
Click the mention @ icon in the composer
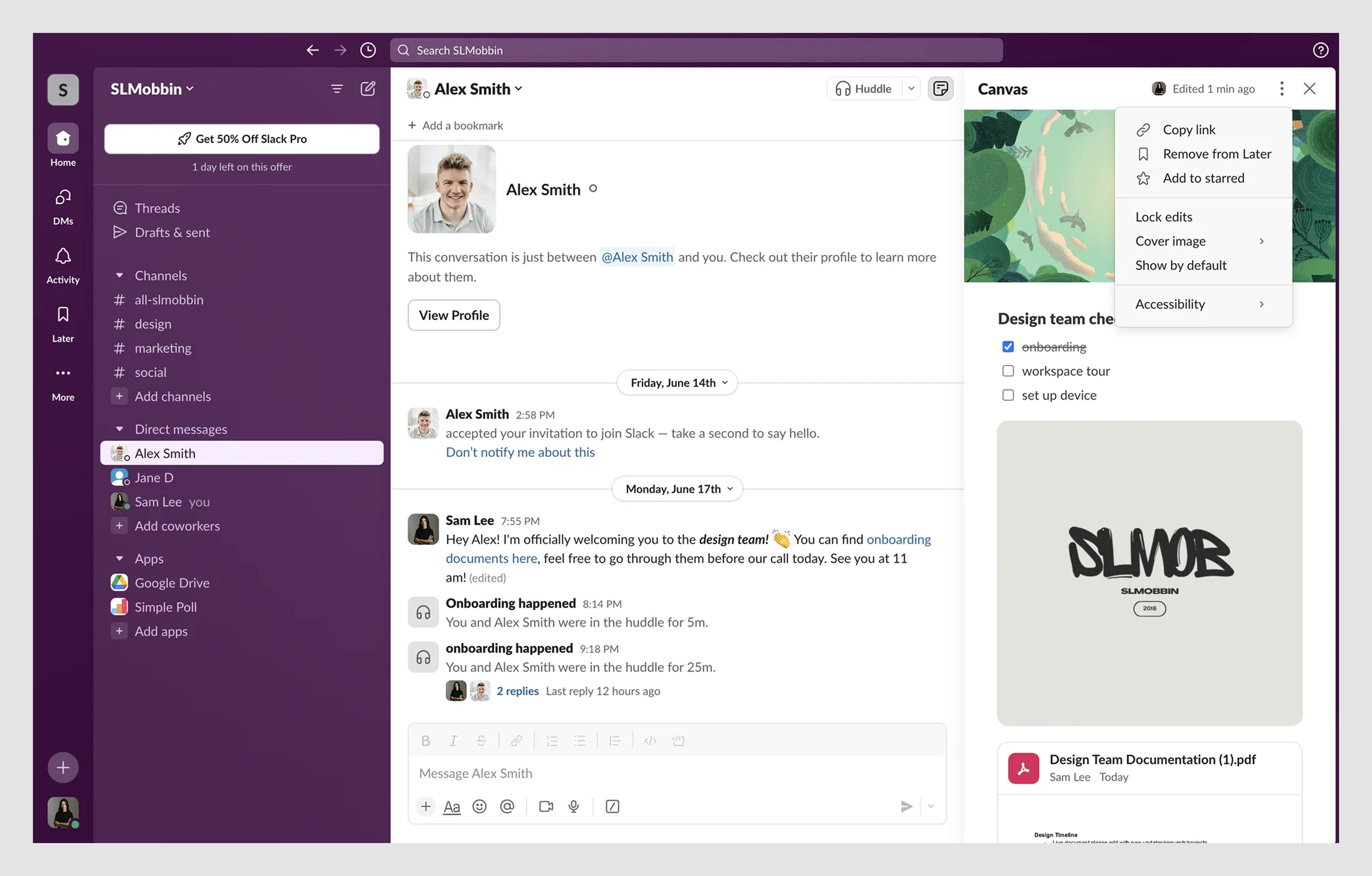[x=507, y=806]
